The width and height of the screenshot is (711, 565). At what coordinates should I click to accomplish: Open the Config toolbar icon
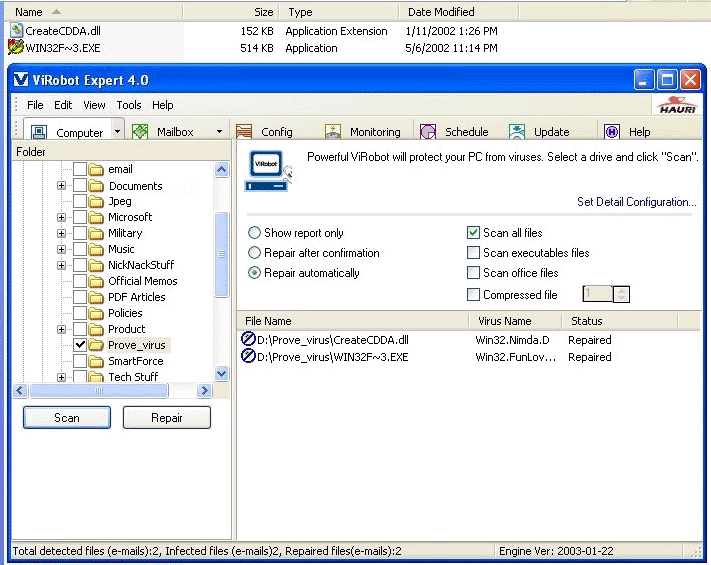click(x=244, y=132)
